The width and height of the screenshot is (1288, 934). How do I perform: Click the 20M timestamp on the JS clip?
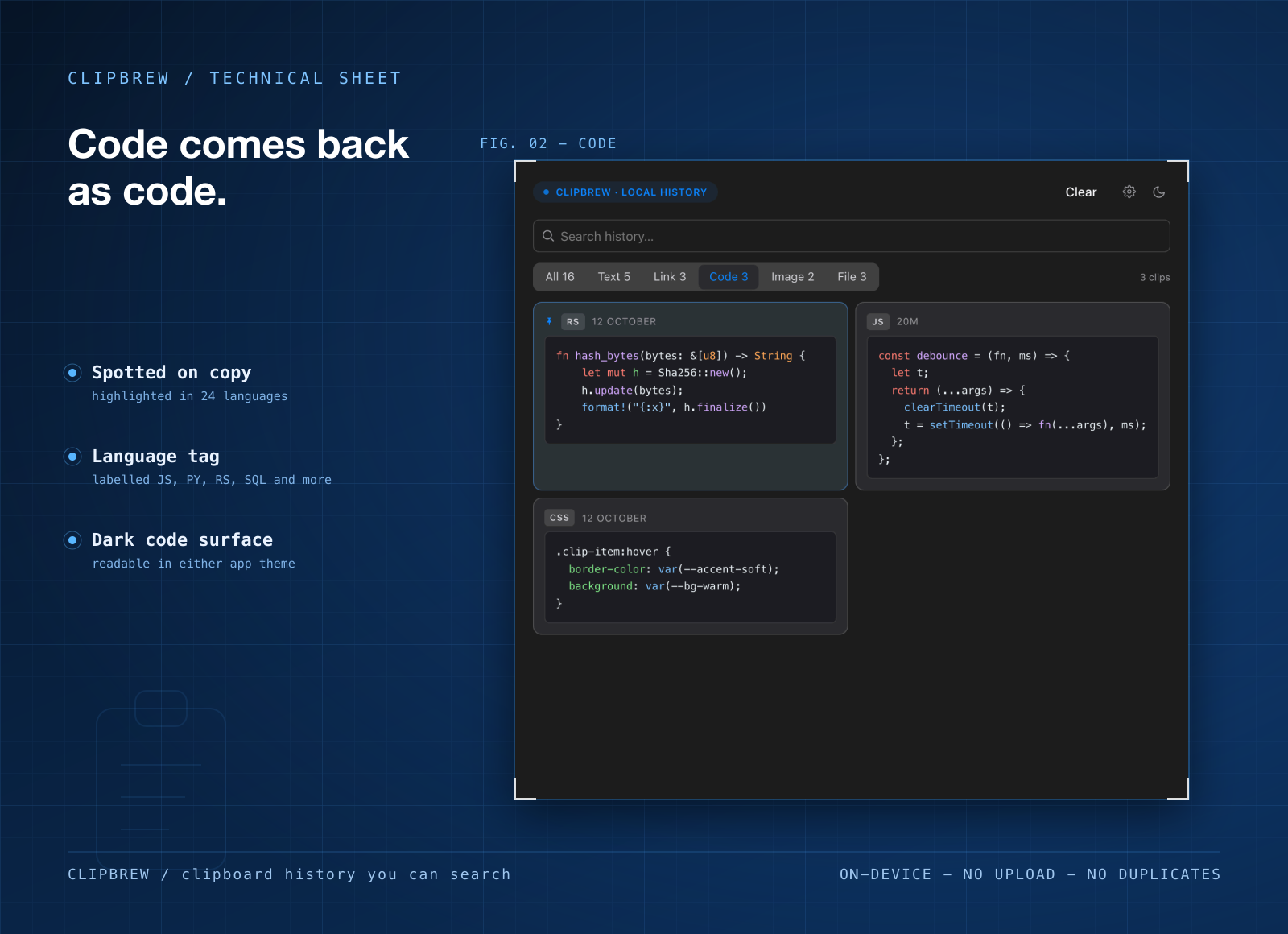point(907,321)
